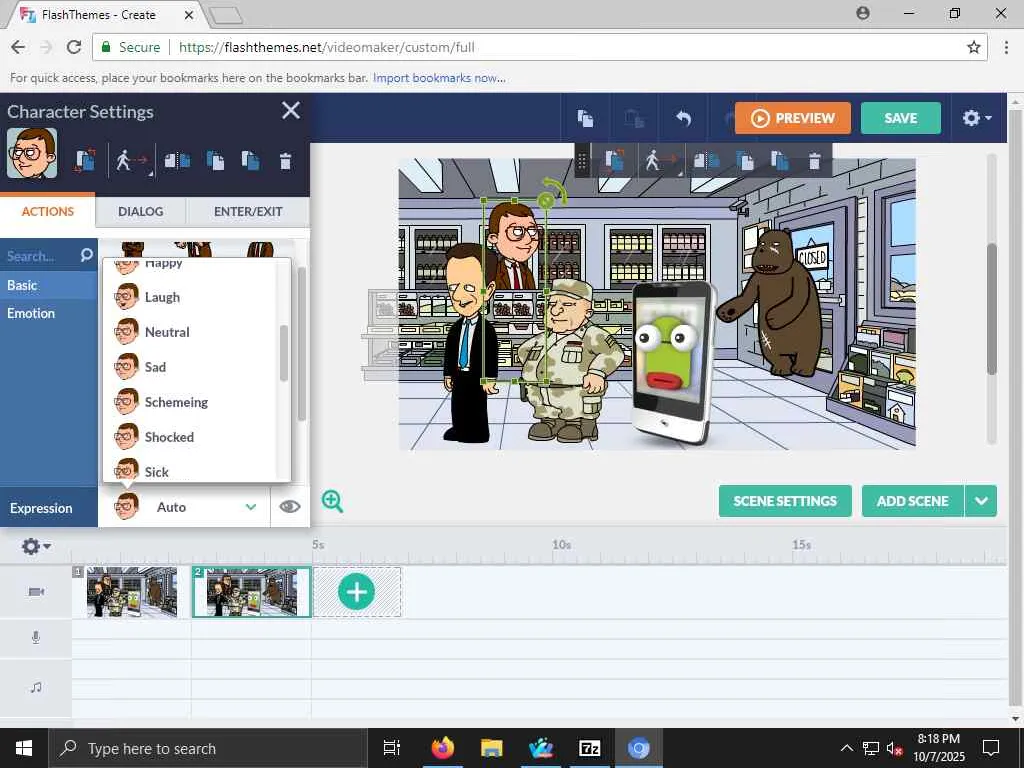Toggle the eye visibility icon beside Expression

click(x=289, y=507)
